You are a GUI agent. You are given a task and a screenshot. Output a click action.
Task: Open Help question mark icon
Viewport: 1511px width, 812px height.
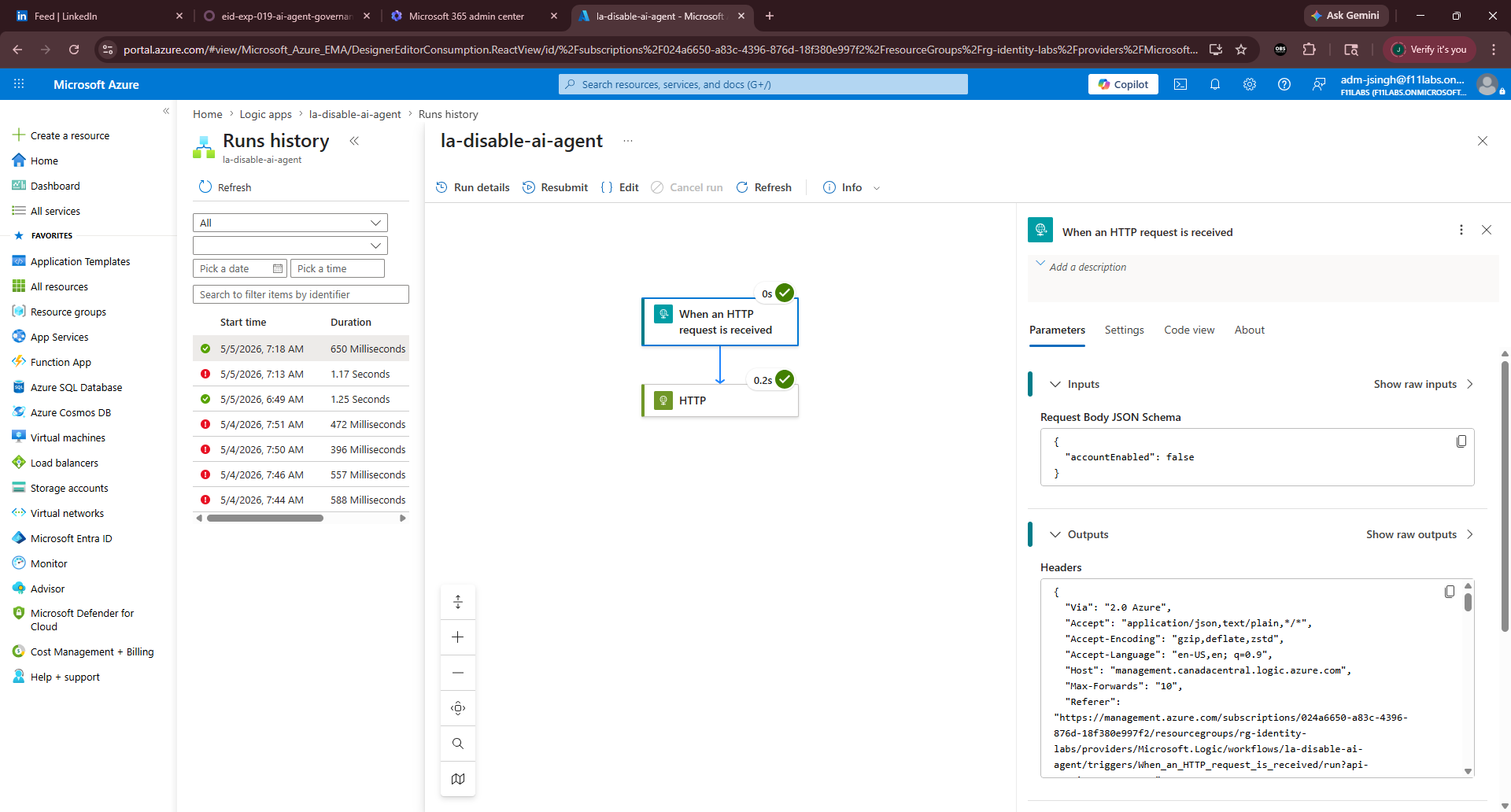(x=1284, y=84)
